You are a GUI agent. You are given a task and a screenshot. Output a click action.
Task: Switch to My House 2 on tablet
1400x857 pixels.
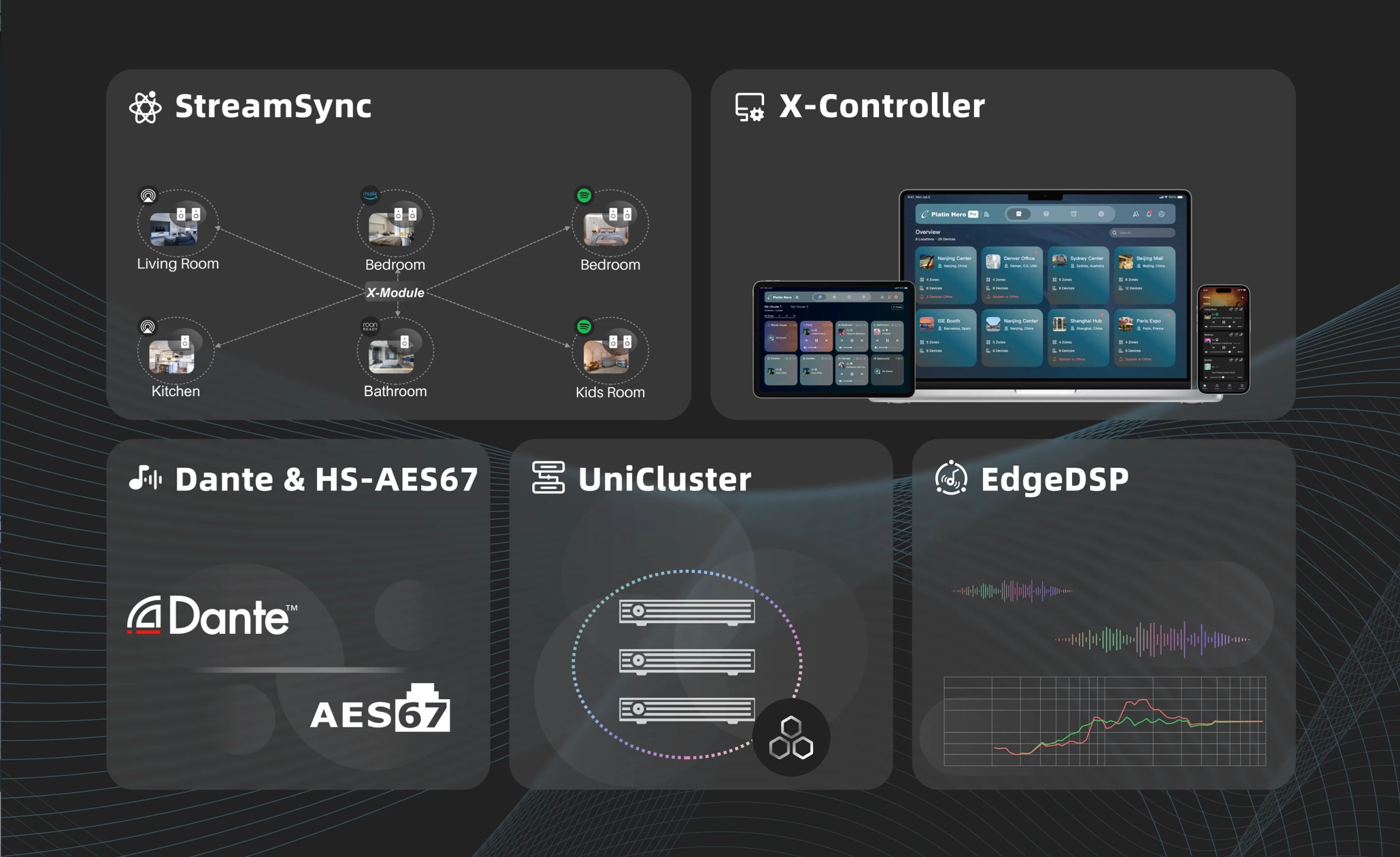click(x=799, y=307)
